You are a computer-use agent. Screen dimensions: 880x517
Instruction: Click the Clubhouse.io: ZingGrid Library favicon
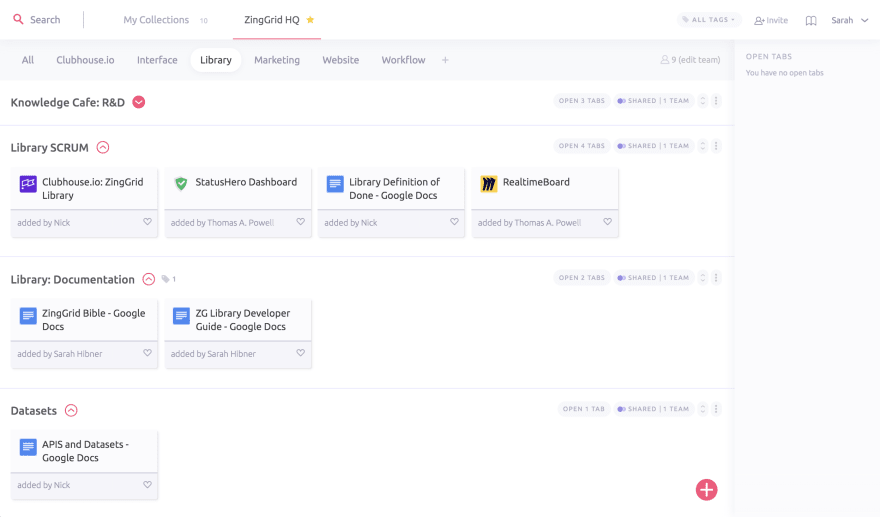(28, 184)
